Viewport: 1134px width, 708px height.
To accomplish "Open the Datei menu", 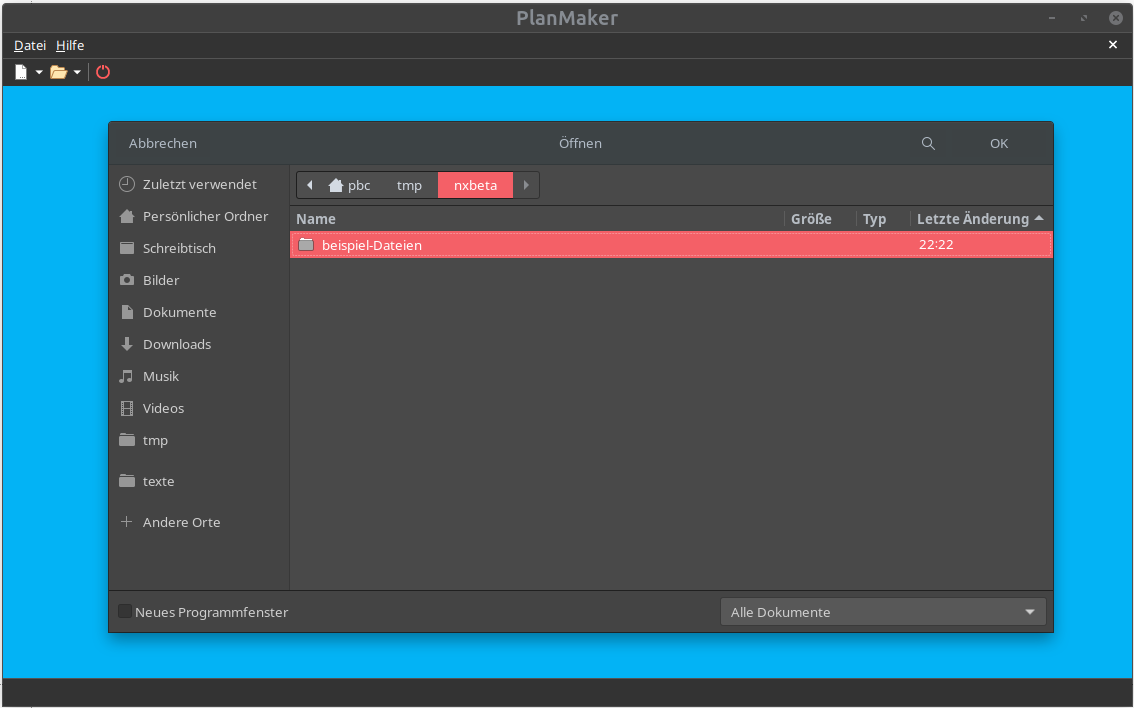I will click(x=30, y=46).
